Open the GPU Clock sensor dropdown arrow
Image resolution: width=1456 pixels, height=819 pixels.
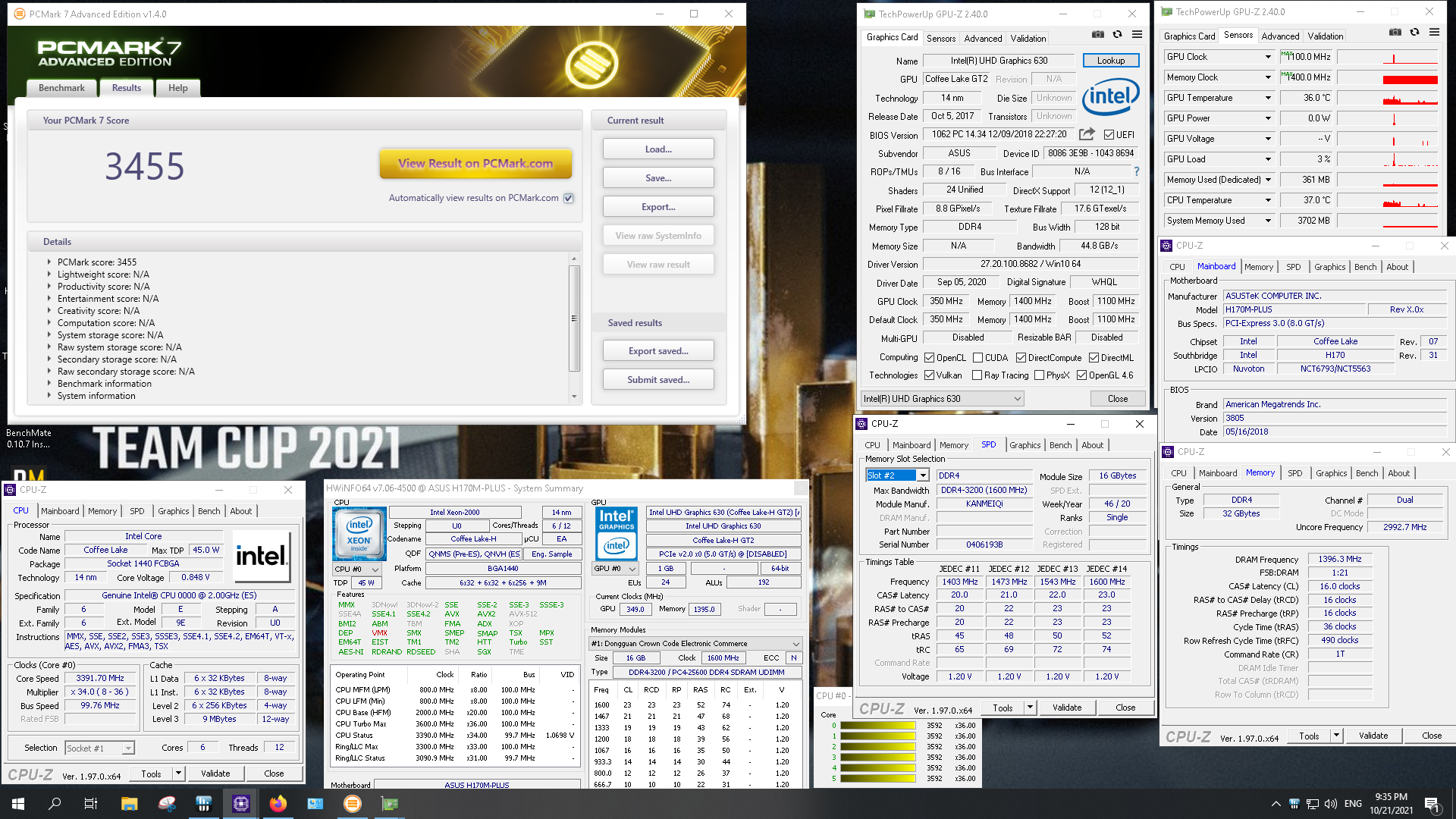(x=1268, y=57)
